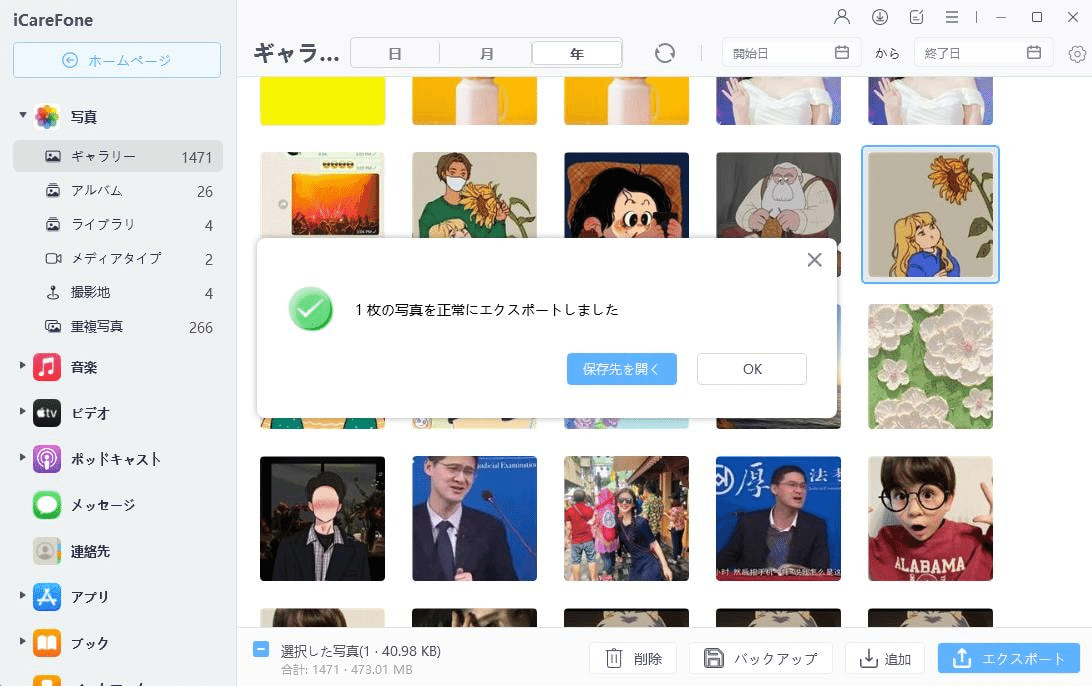1092x686 pixels.
Task: Expand the 音楽 tree section
Action: click(22, 366)
